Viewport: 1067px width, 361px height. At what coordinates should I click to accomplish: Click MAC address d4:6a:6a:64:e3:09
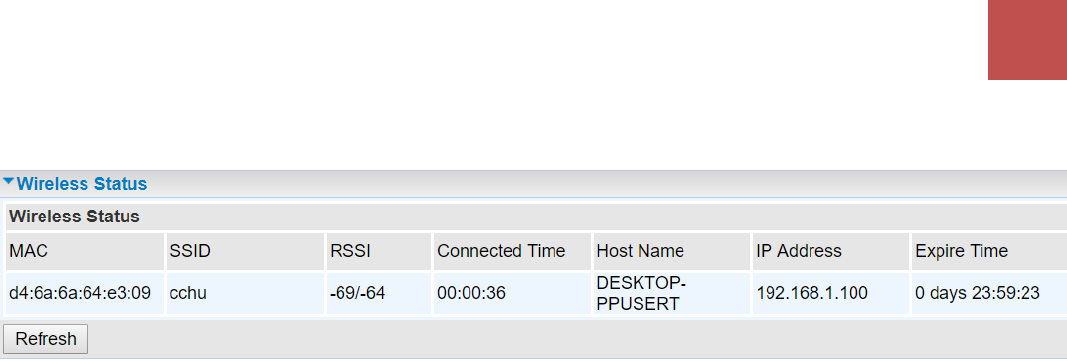tap(80, 293)
